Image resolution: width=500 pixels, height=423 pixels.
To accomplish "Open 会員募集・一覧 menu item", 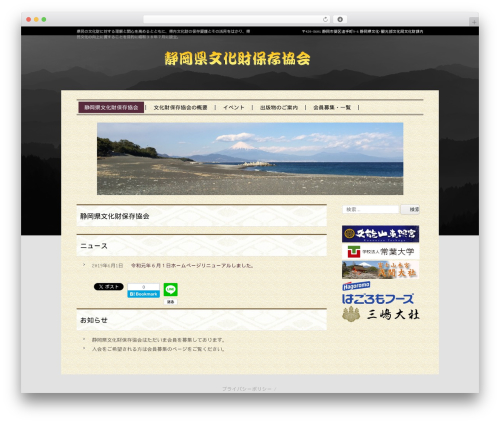I will click(x=332, y=107).
